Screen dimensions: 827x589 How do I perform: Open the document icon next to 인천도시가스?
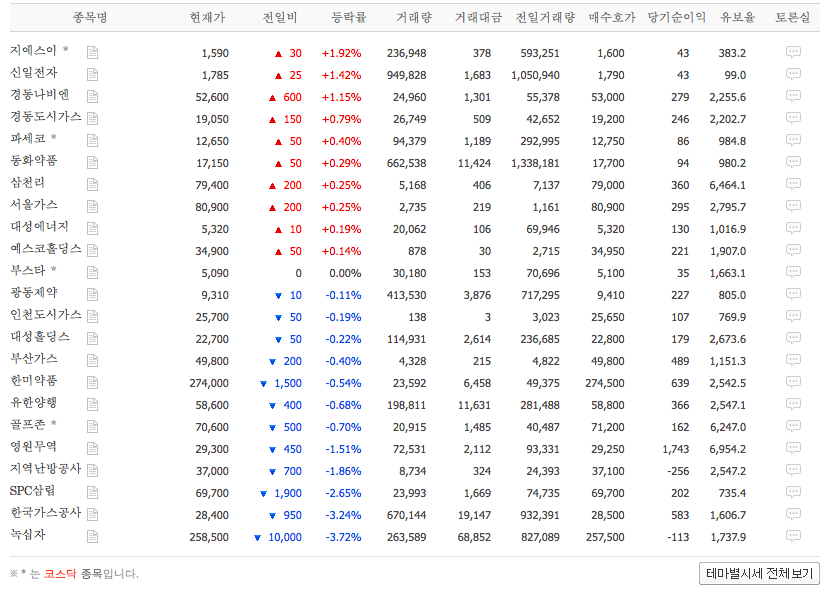click(x=92, y=316)
